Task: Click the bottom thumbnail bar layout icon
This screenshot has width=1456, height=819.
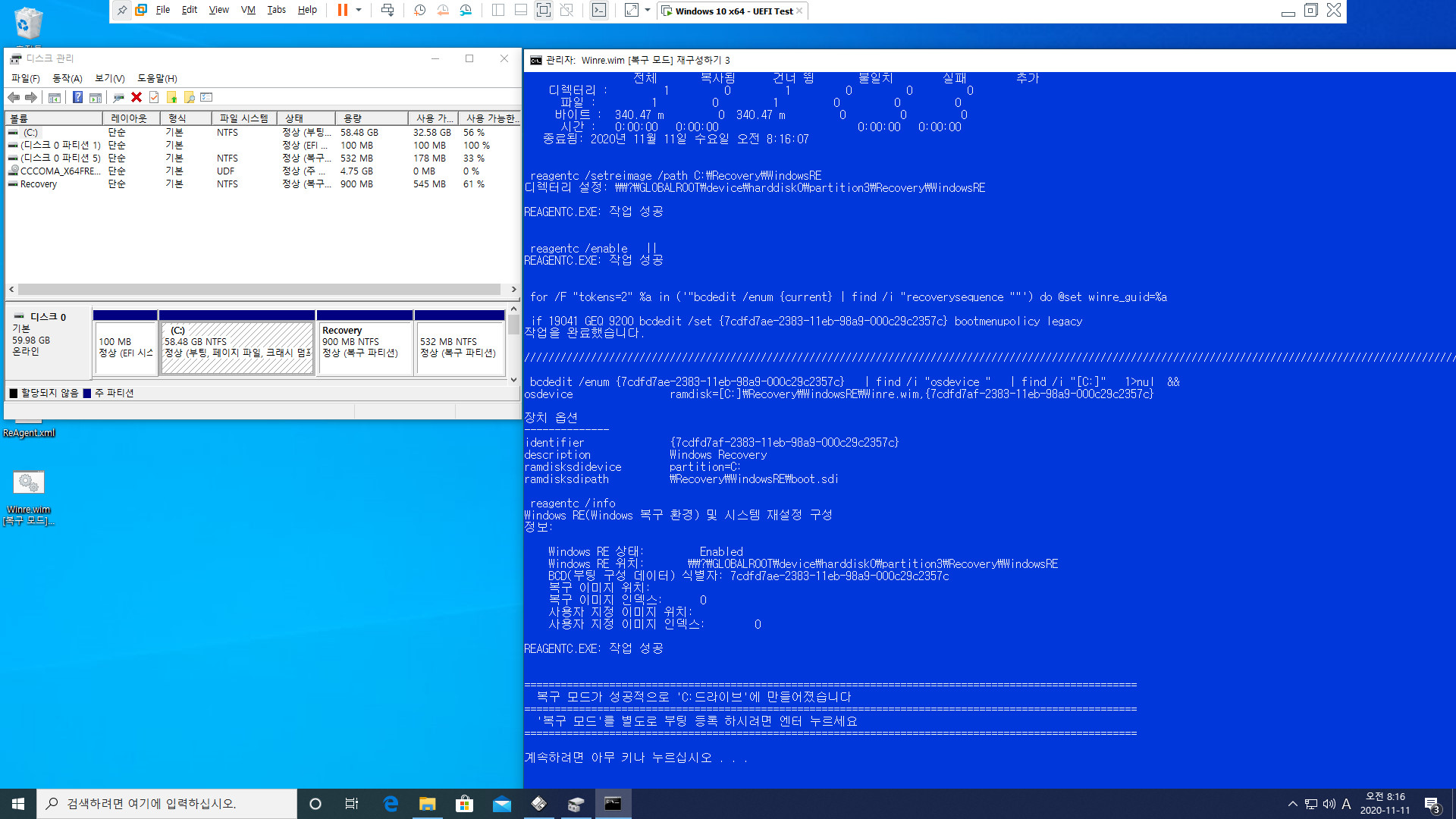Action: pyautogui.click(x=521, y=10)
